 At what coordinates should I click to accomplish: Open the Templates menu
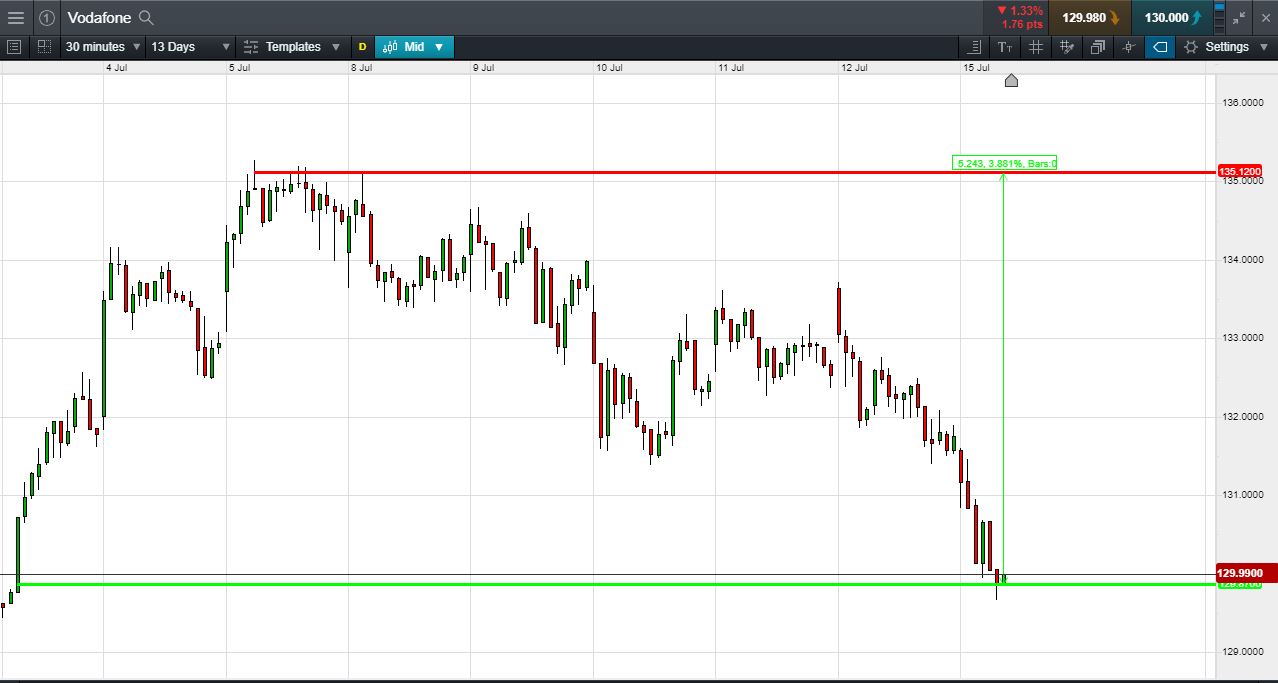click(291, 47)
